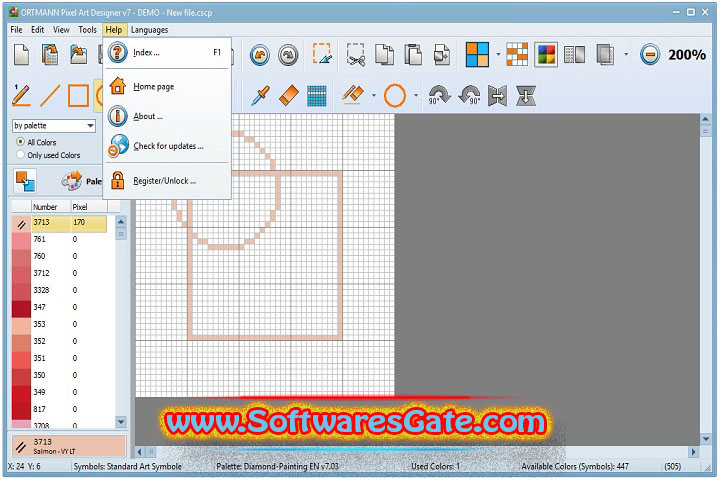Select the orange circle shape tool
Image resolution: width=720 pixels, height=480 pixels.
(x=395, y=96)
